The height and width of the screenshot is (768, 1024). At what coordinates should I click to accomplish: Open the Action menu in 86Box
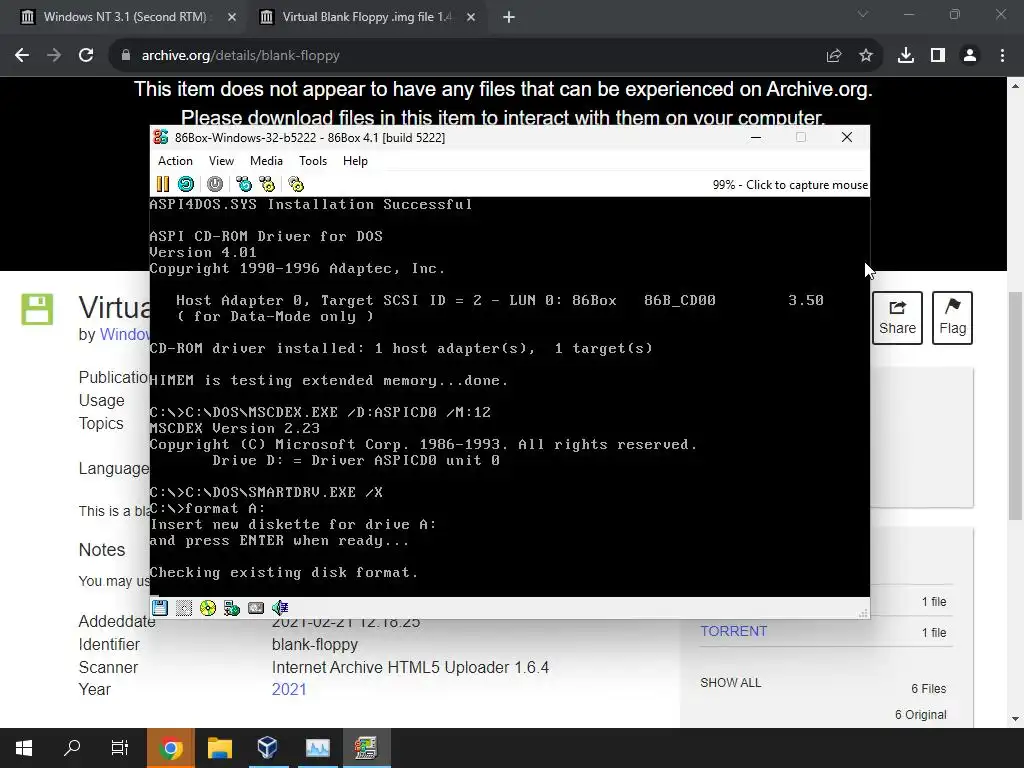[x=175, y=161]
